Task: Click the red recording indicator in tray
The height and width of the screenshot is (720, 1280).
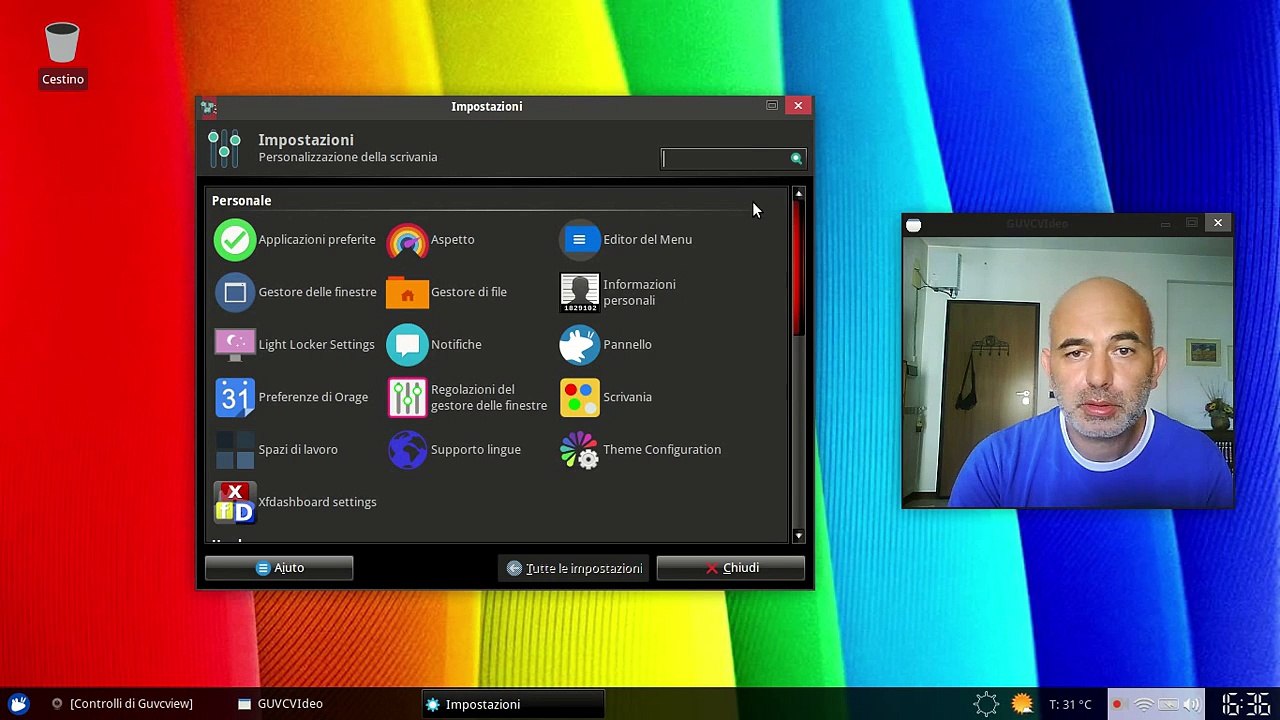Action: tap(1117, 704)
